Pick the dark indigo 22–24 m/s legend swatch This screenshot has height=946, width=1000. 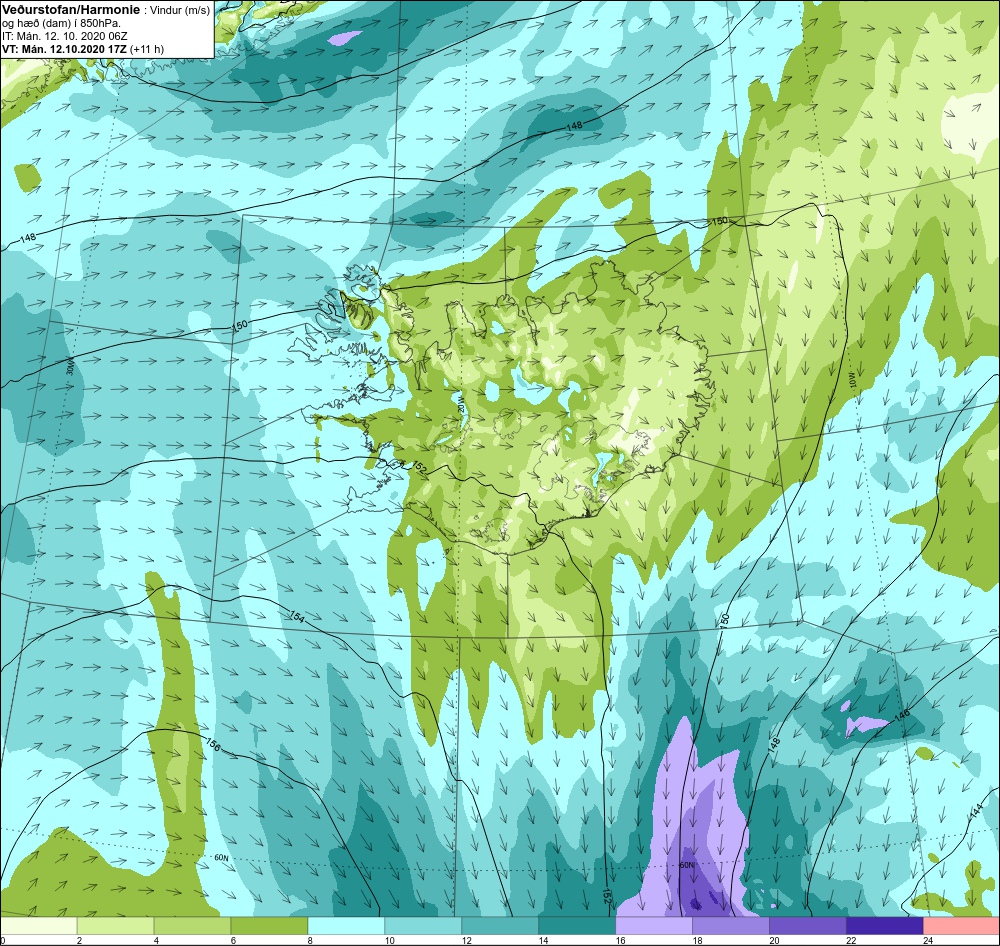[x=885, y=926]
